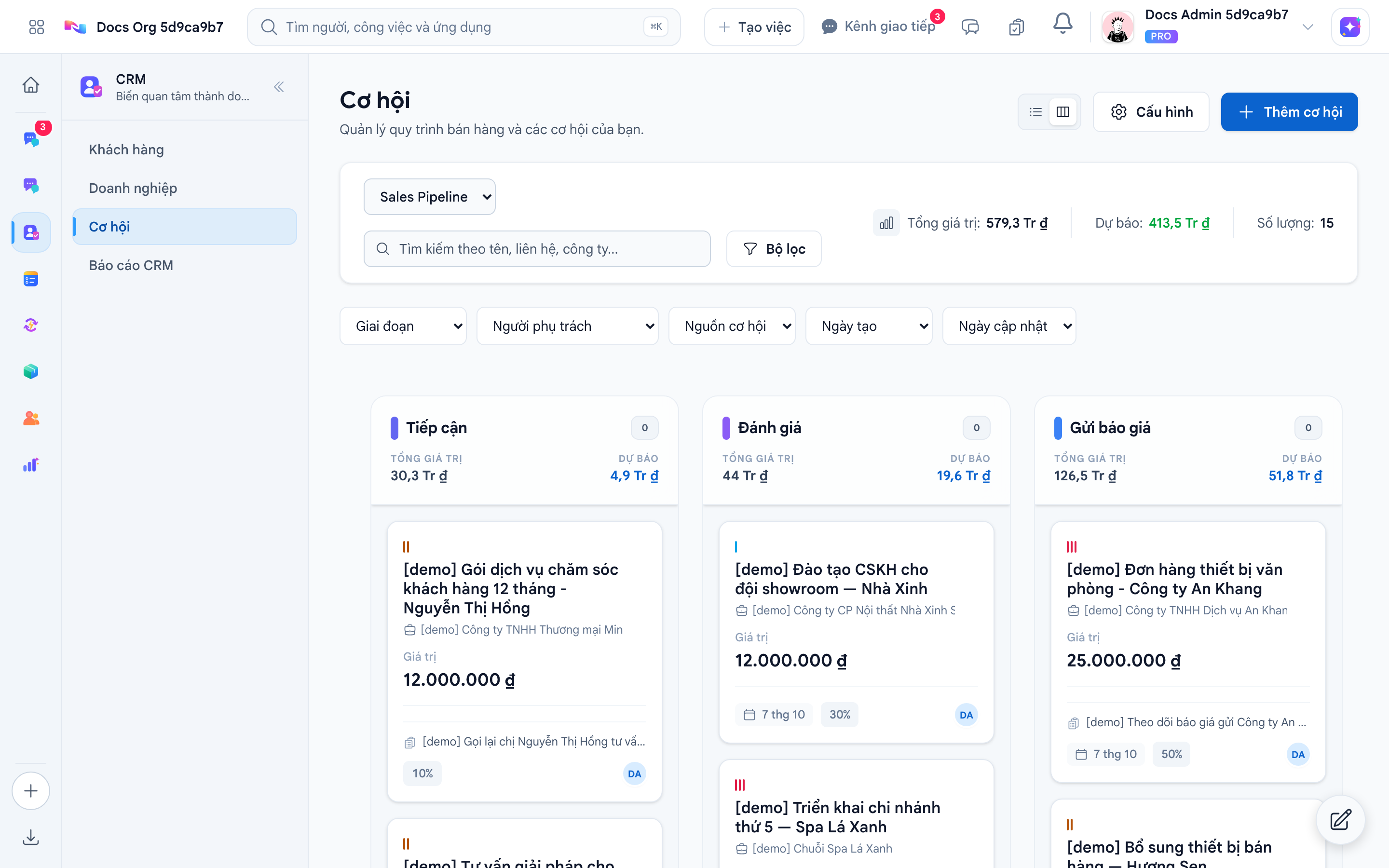Open Khách hàng menu item
This screenshot has width=1389, height=868.
184,149
